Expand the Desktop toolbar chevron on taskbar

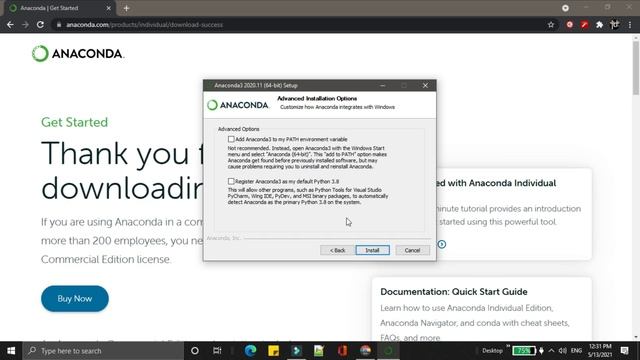tap(508, 346)
